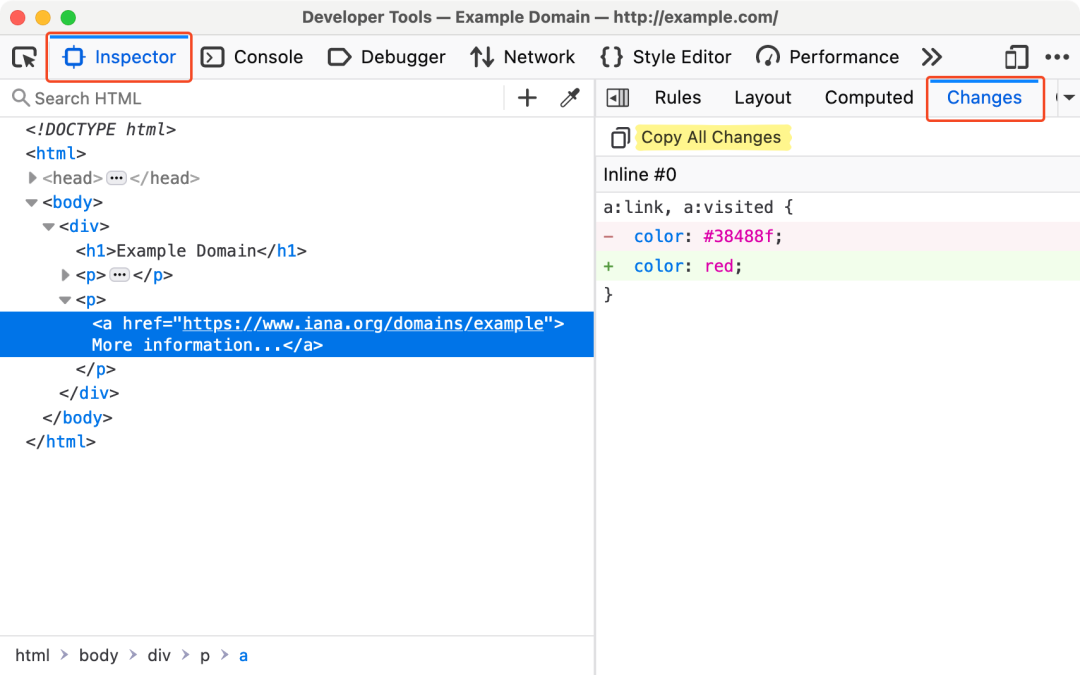1080x675 pixels.
Task: Pick a color from page with eyedropper
Action: click(570, 98)
